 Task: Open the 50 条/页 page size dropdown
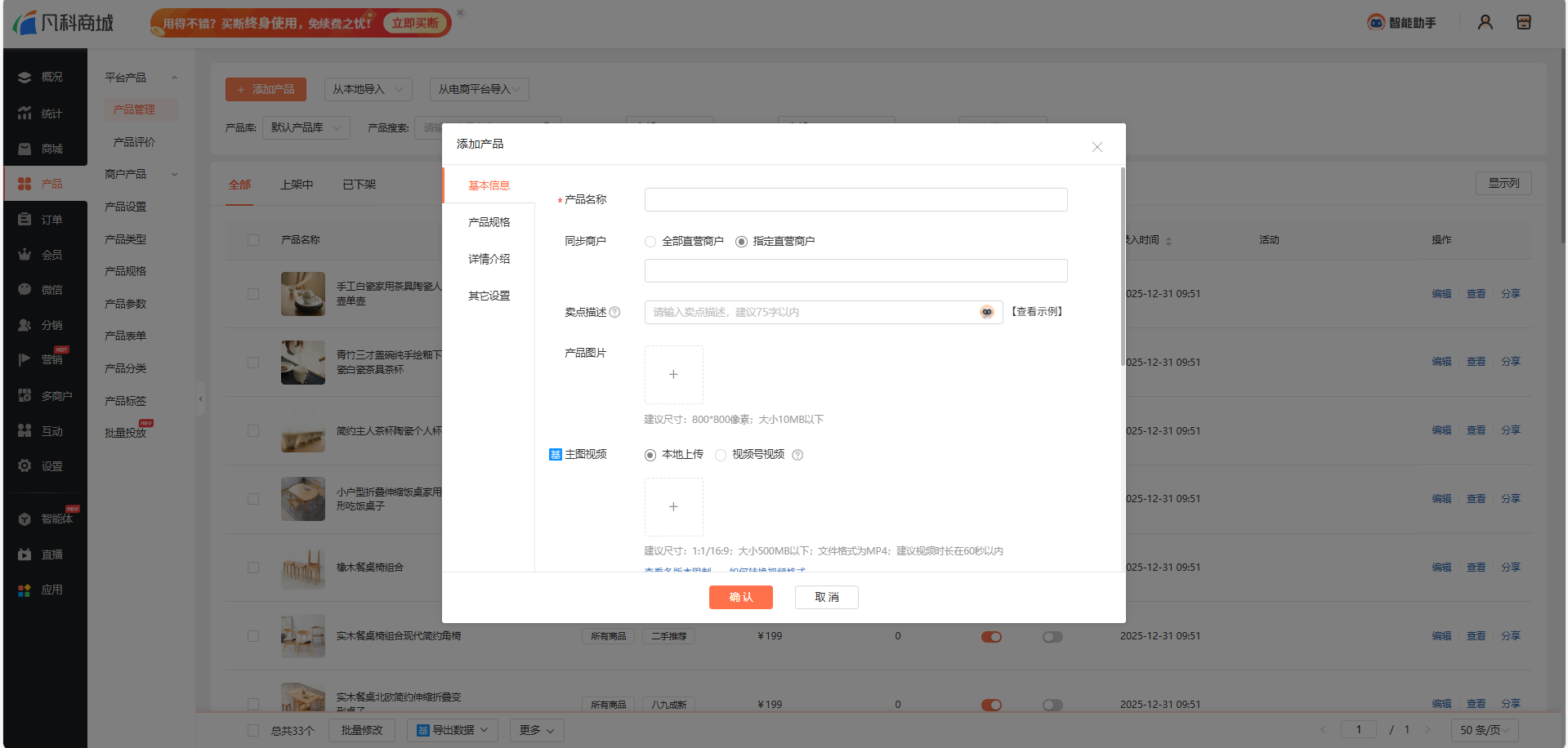[1485, 730]
